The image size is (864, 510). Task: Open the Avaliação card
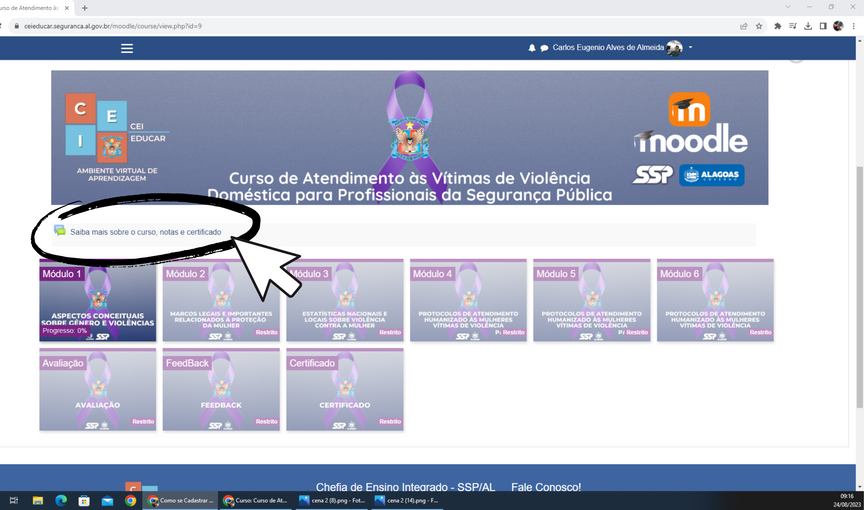click(98, 389)
